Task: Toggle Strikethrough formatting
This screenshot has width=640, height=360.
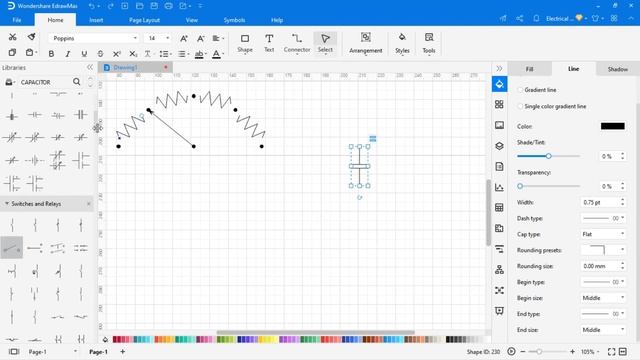Action: click(x=100, y=53)
